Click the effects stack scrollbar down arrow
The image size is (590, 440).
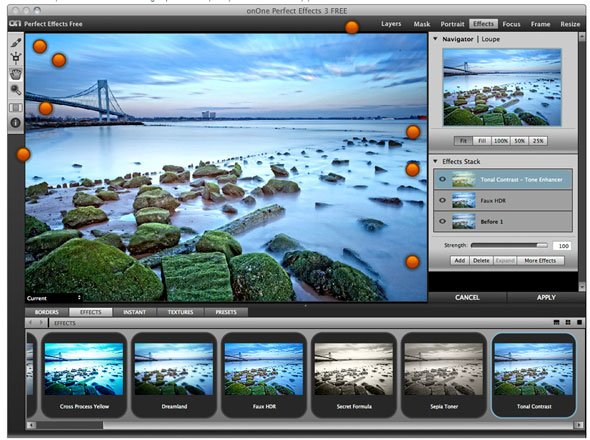tap(582, 287)
